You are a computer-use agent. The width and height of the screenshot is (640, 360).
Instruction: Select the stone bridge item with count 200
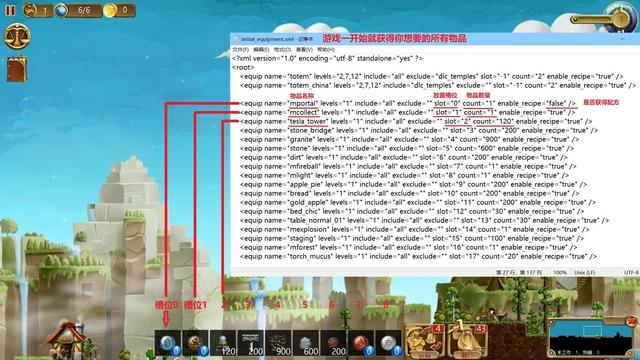[251, 343]
